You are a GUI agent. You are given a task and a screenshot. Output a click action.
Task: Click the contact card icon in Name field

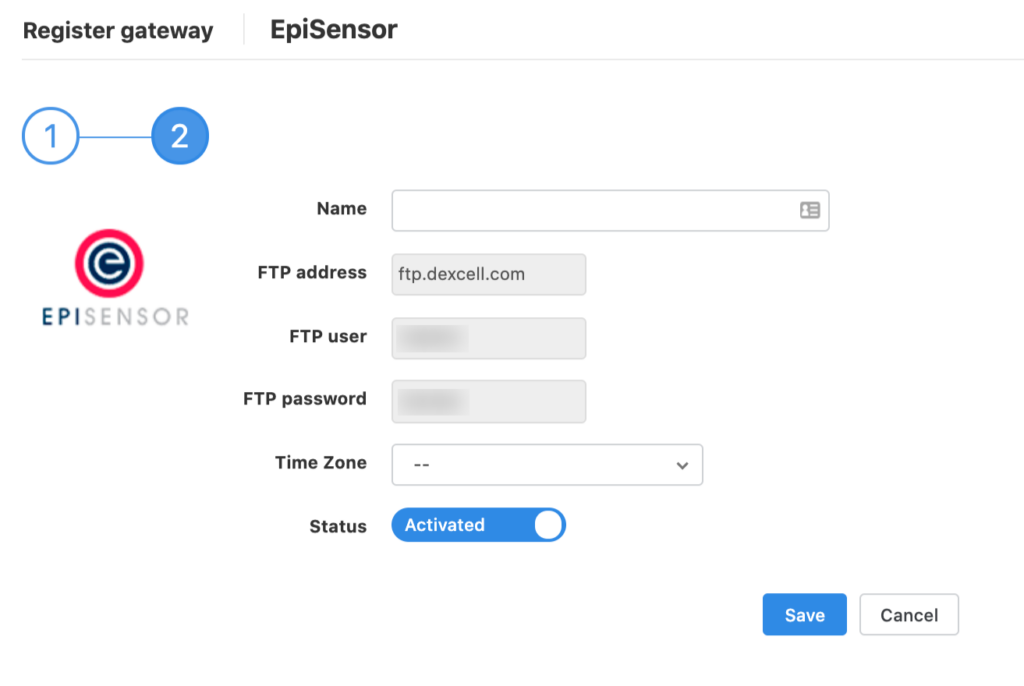(x=809, y=210)
